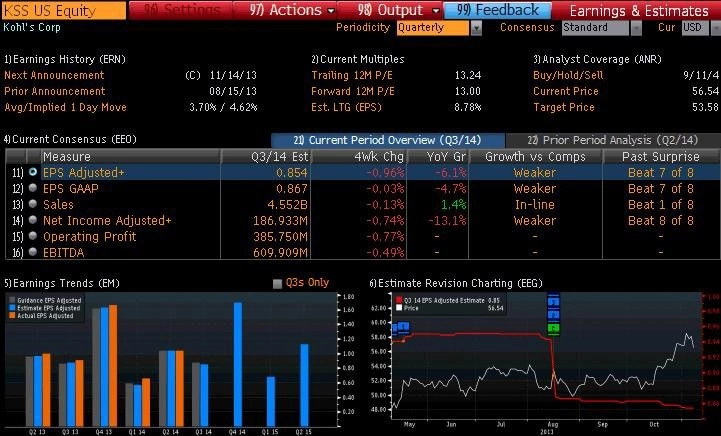Click Beat 8 of 8 cell

coord(661,221)
